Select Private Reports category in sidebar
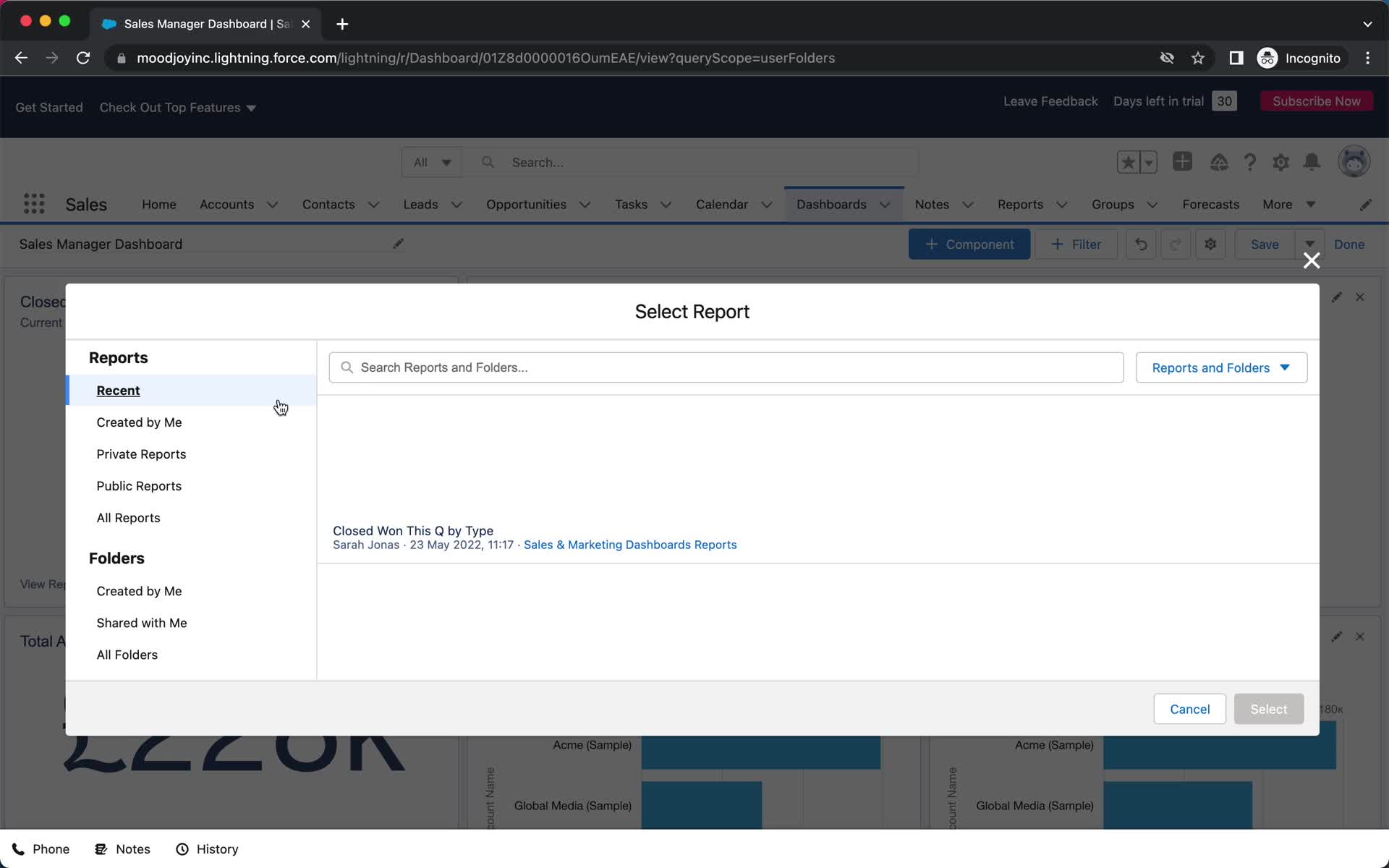 141,454
